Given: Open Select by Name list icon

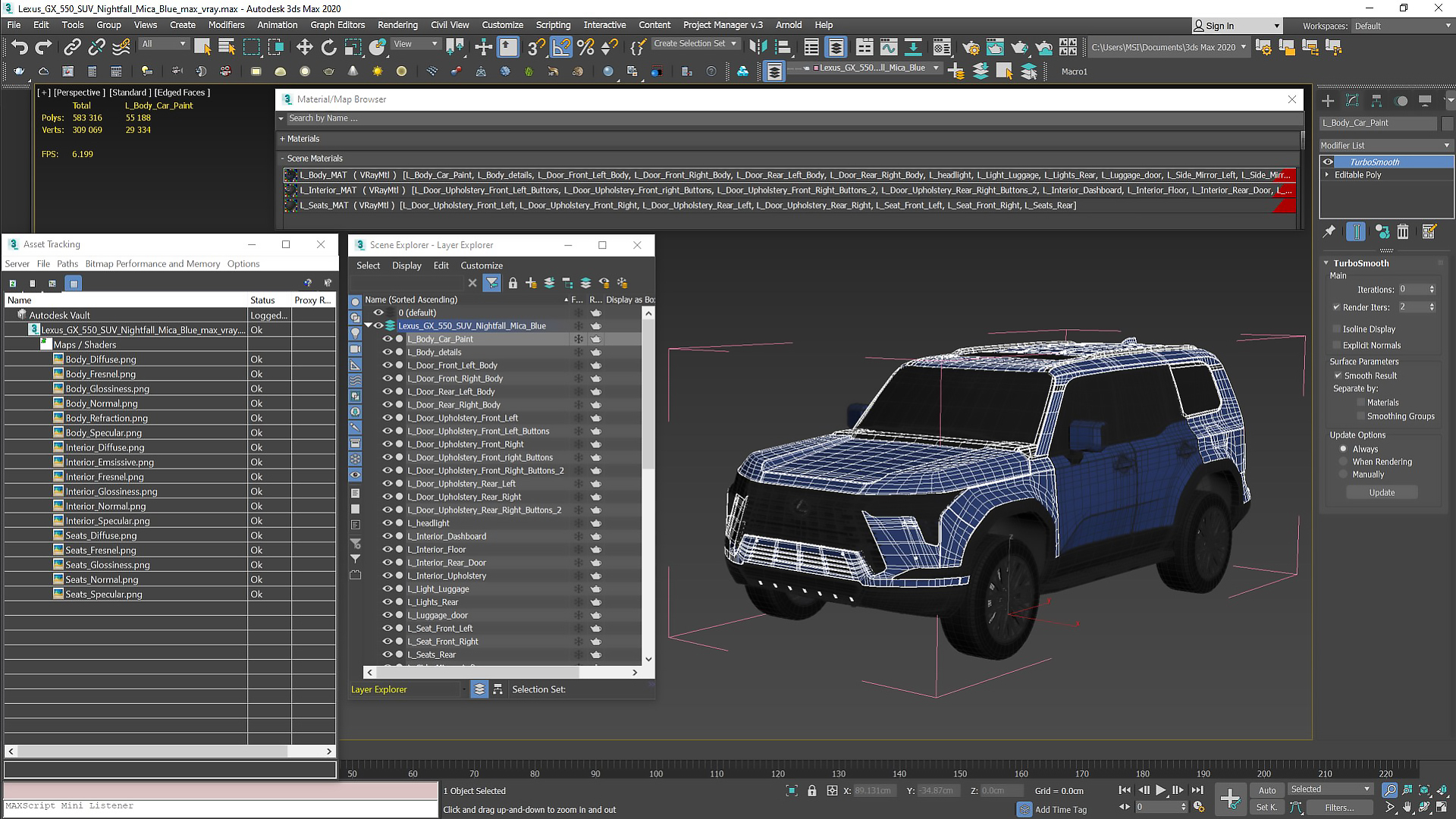Looking at the screenshot, I should [226, 47].
